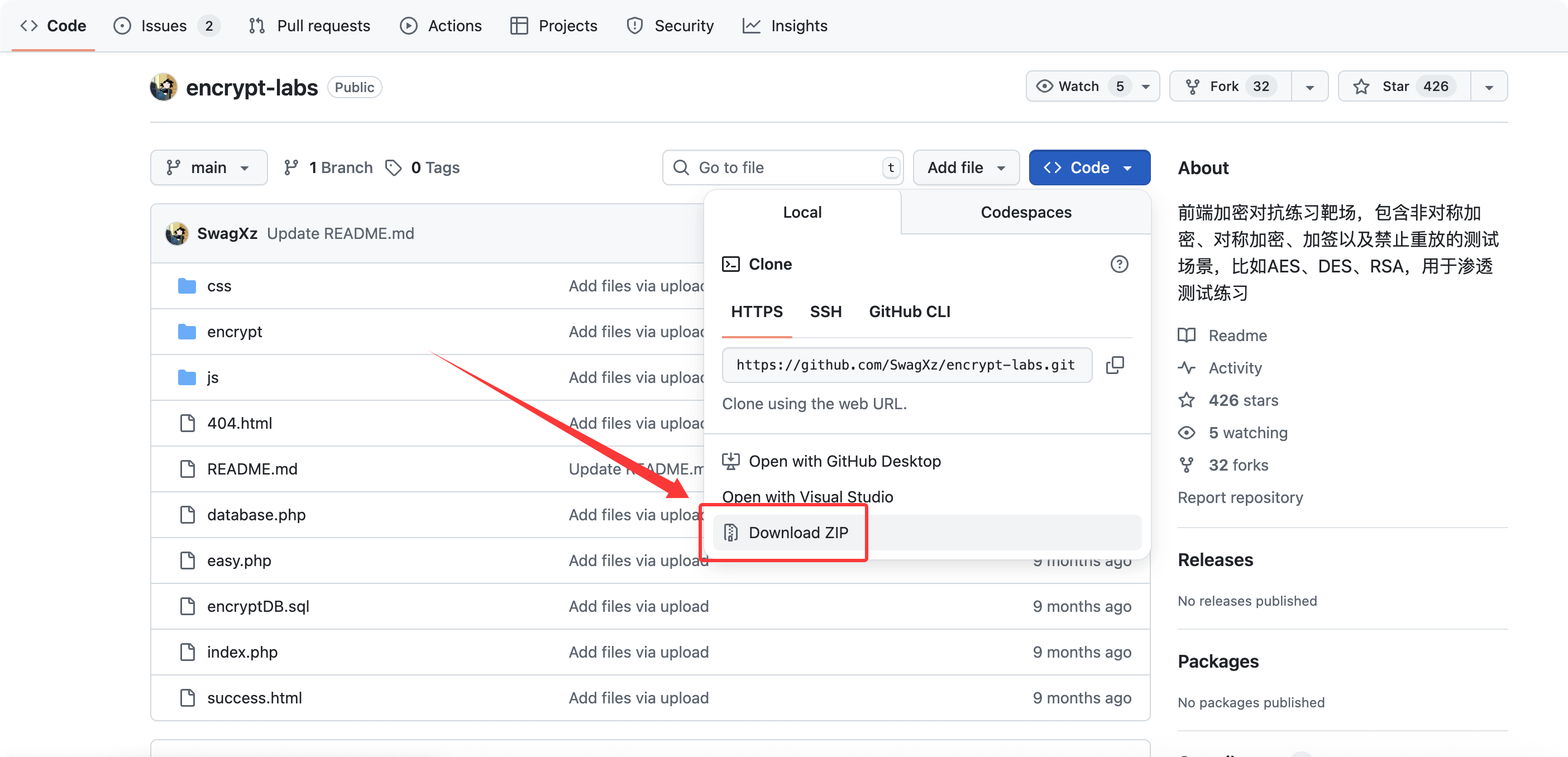Open the css folder
The width and height of the screenshot is (1568, 757).
coord(219,286)
